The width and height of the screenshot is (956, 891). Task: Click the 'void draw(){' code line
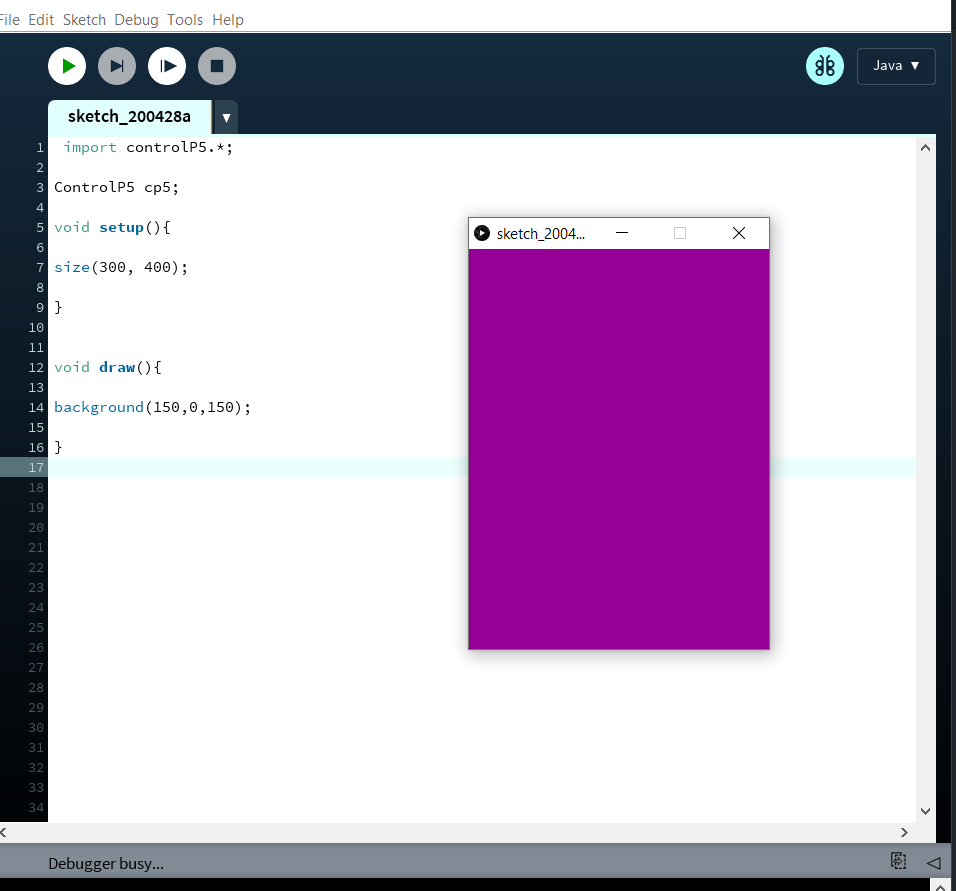click(108, 367)
